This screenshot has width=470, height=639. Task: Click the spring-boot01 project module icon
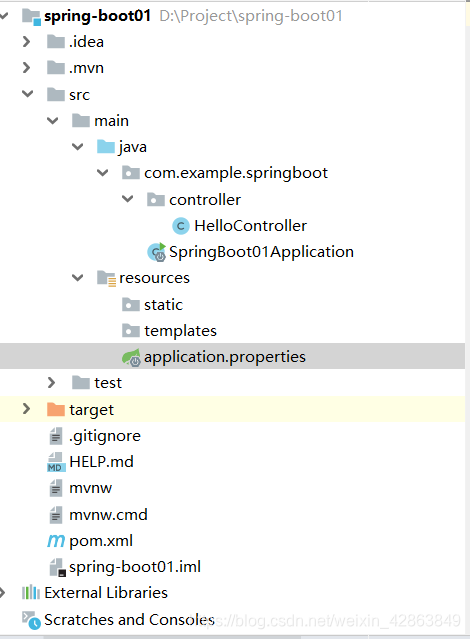pos(31,17)
